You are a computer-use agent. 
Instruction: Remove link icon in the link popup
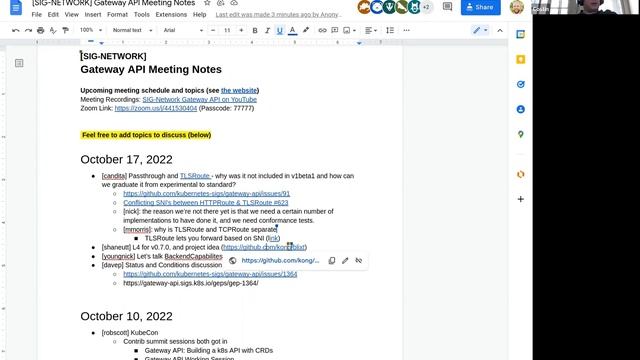coord(359,260)
